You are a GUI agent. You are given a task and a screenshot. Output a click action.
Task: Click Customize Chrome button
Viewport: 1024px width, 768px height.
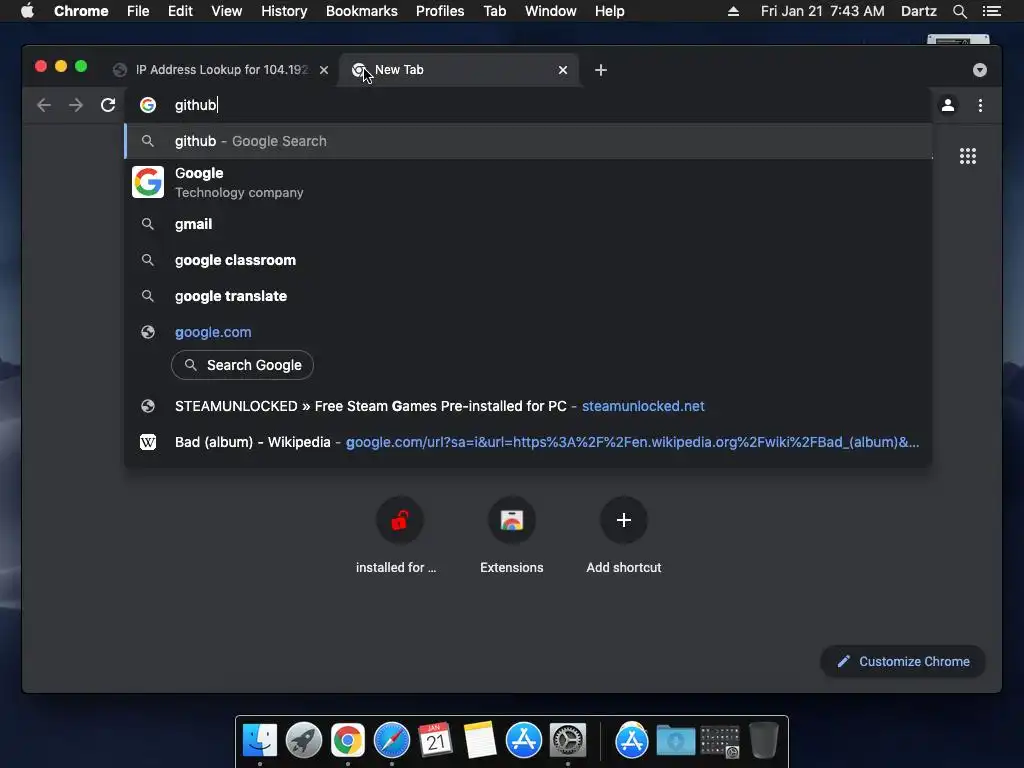[x=903, y=662]
